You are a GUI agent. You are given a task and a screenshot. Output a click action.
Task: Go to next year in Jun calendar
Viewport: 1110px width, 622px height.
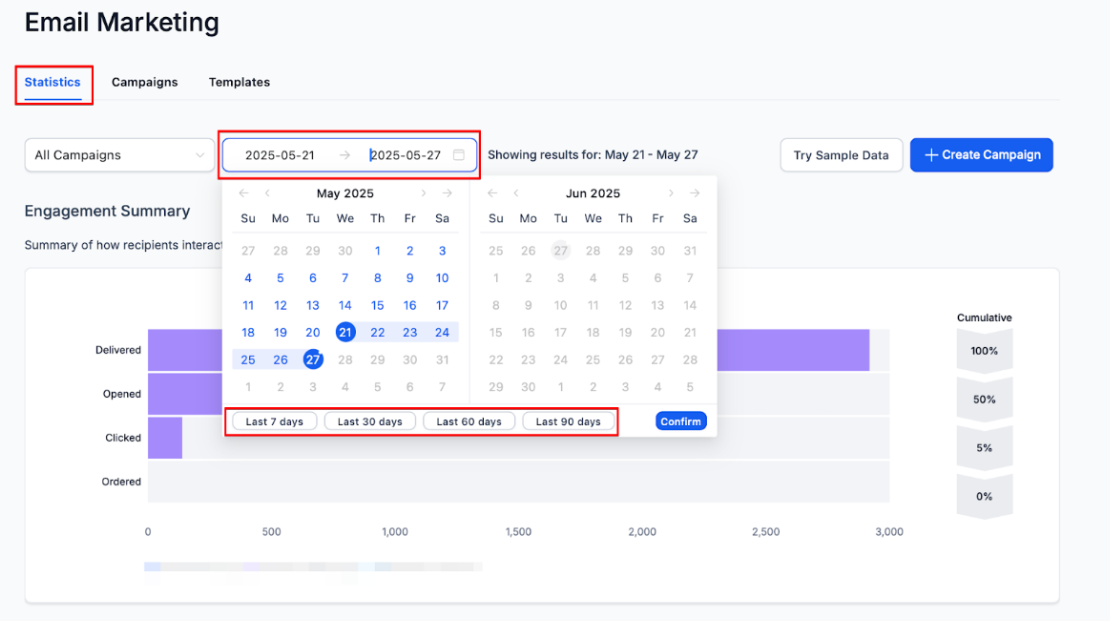694,194
